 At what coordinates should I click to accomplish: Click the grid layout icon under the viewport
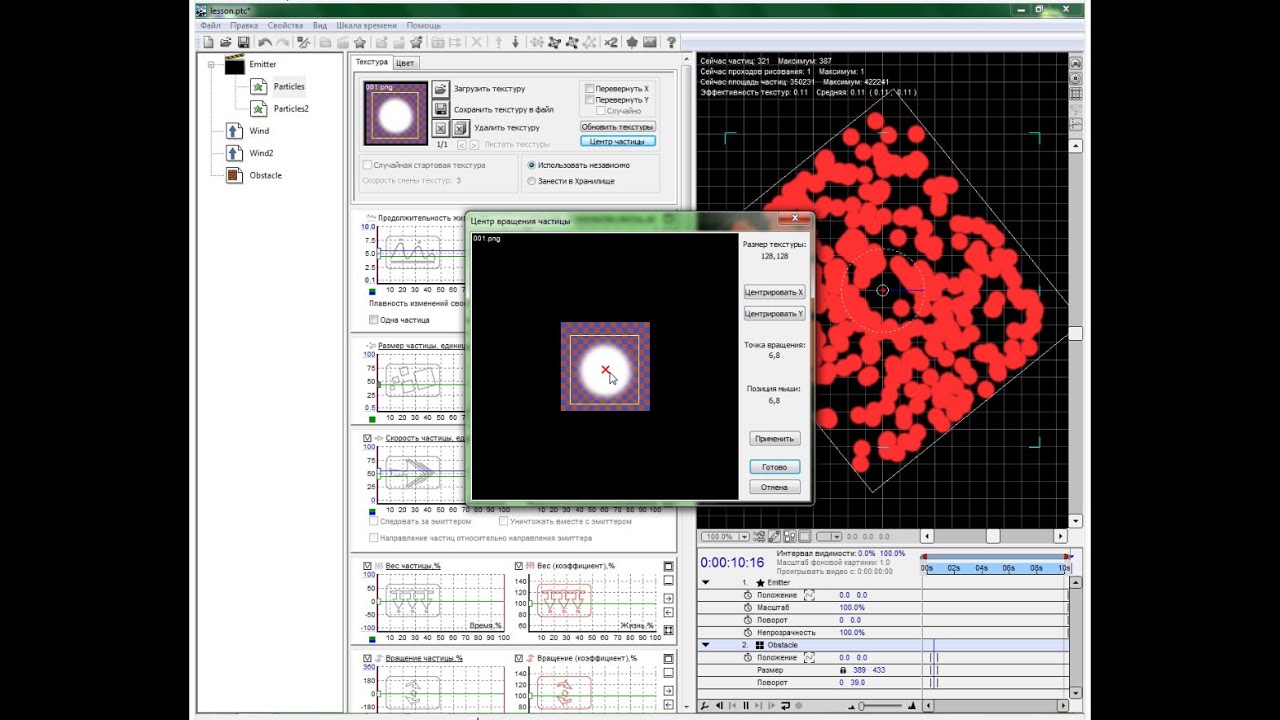[x=790, y=537]
